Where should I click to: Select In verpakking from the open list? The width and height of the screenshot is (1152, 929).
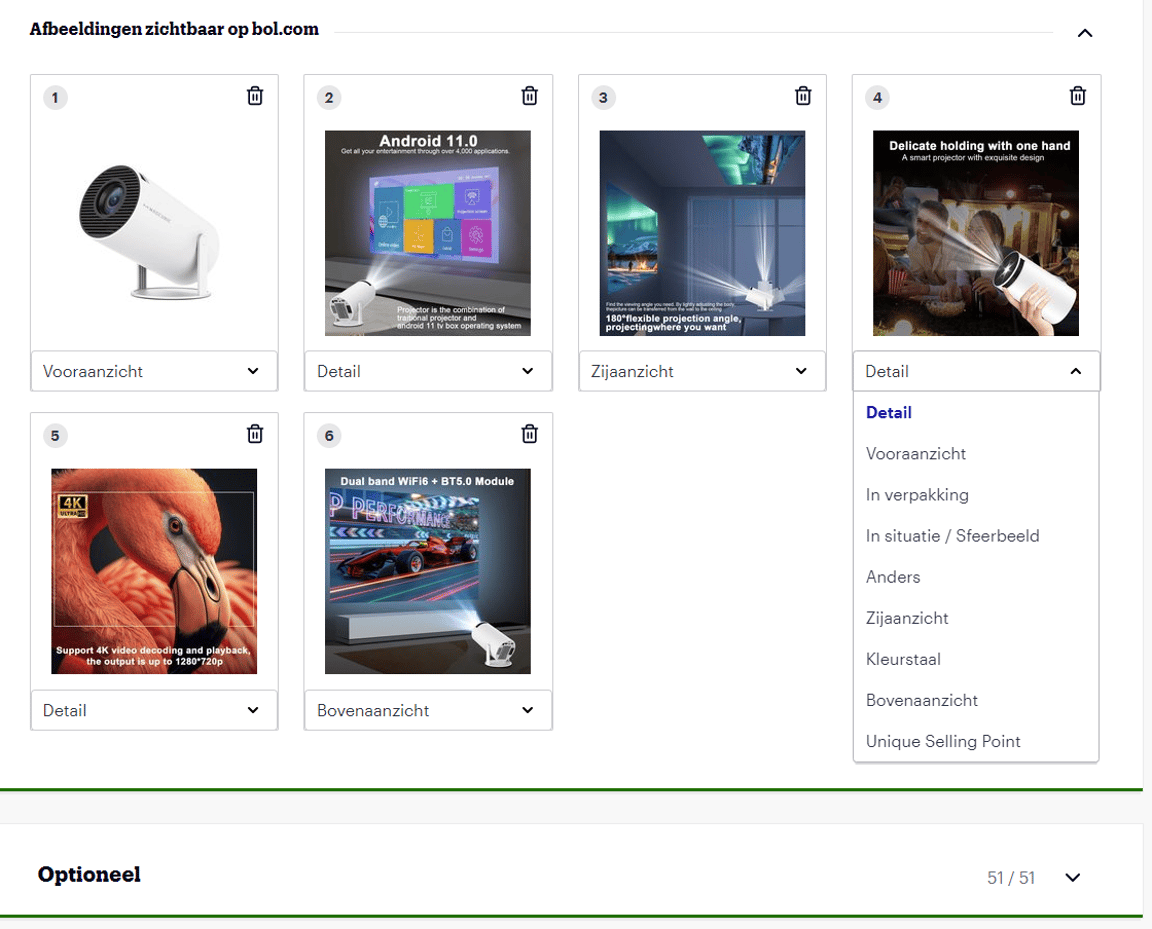pos(917,494)
